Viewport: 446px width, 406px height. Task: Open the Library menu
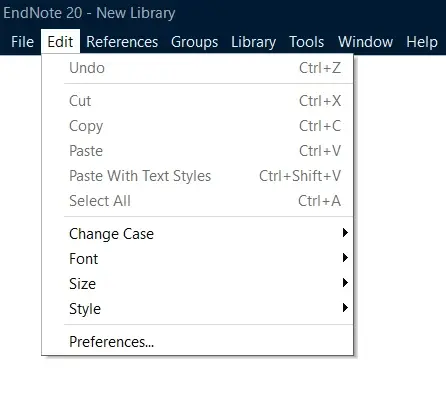[254, 42]
